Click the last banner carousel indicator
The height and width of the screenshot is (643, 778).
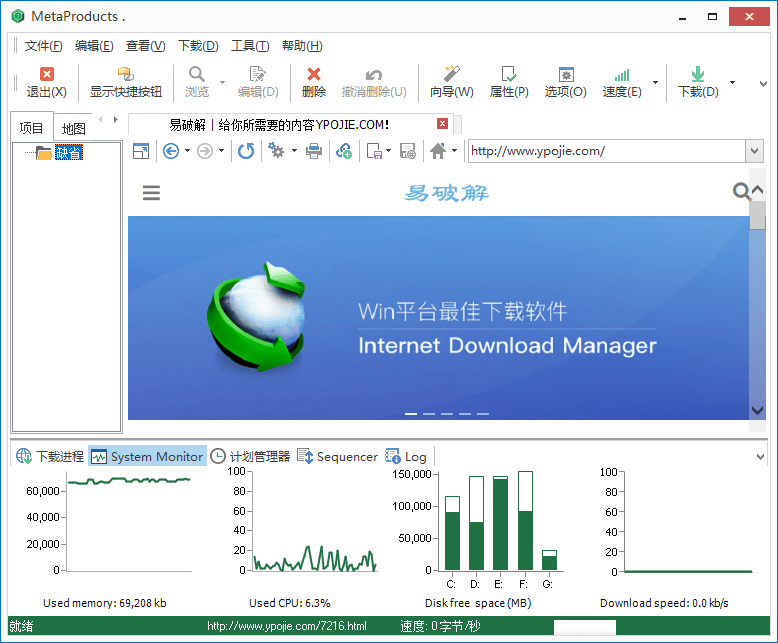point(483,413)
